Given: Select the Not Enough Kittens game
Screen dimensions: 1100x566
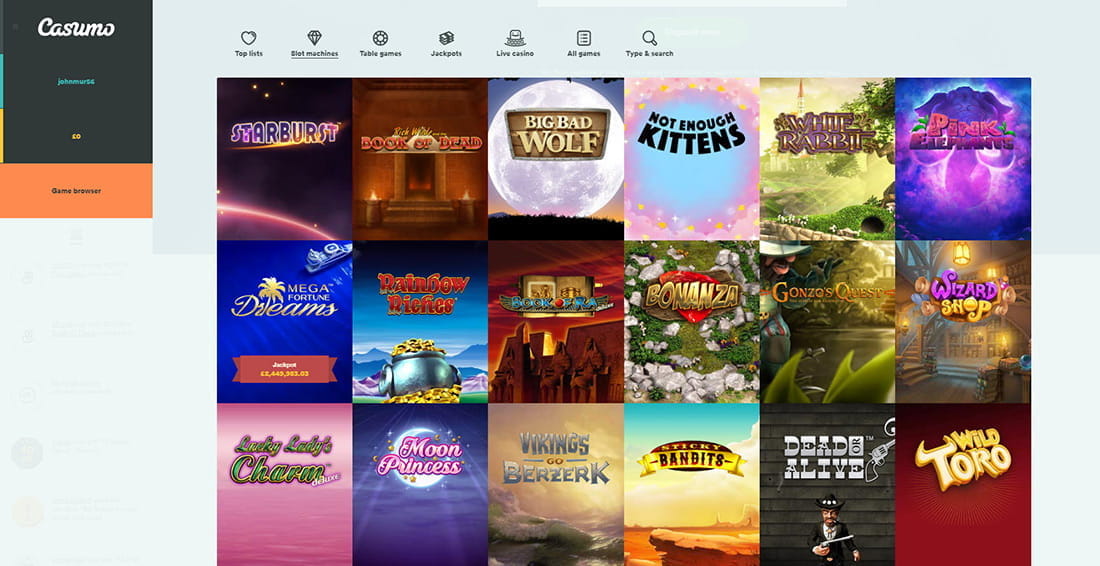Looking at the screenshot, I should [x=692, y=159].
